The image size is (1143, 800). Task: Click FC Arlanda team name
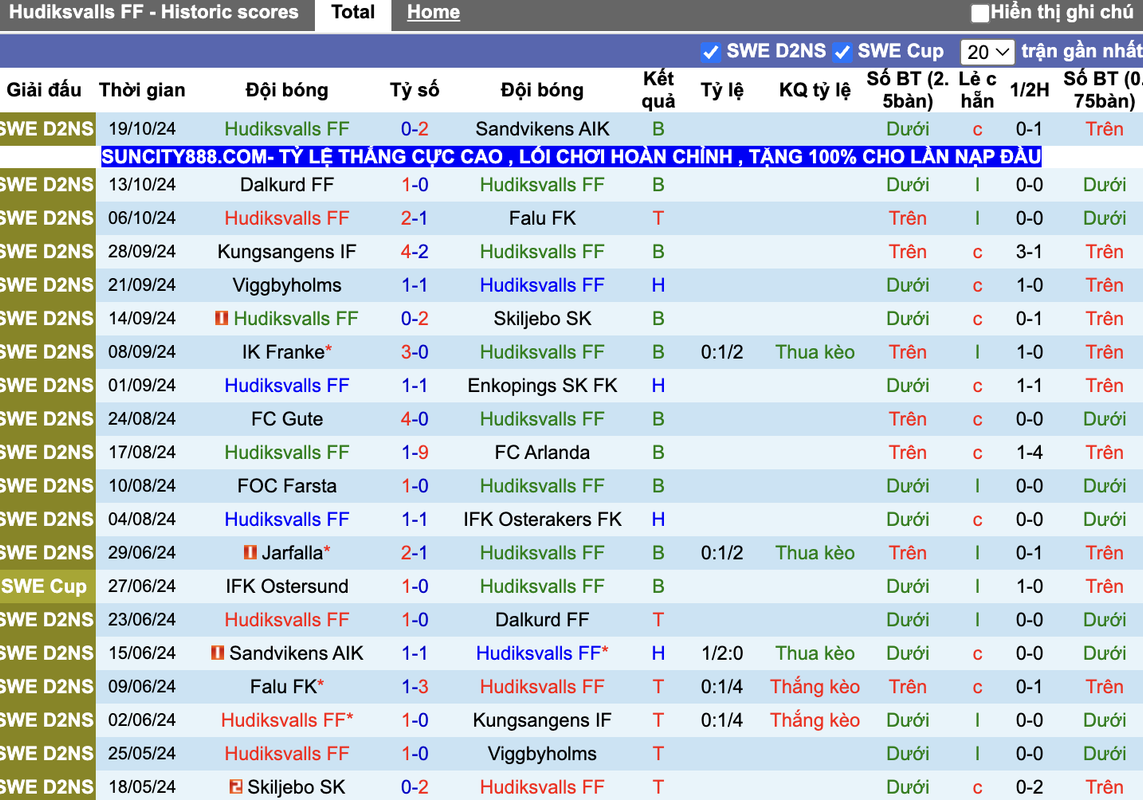[x=542, y=453]
